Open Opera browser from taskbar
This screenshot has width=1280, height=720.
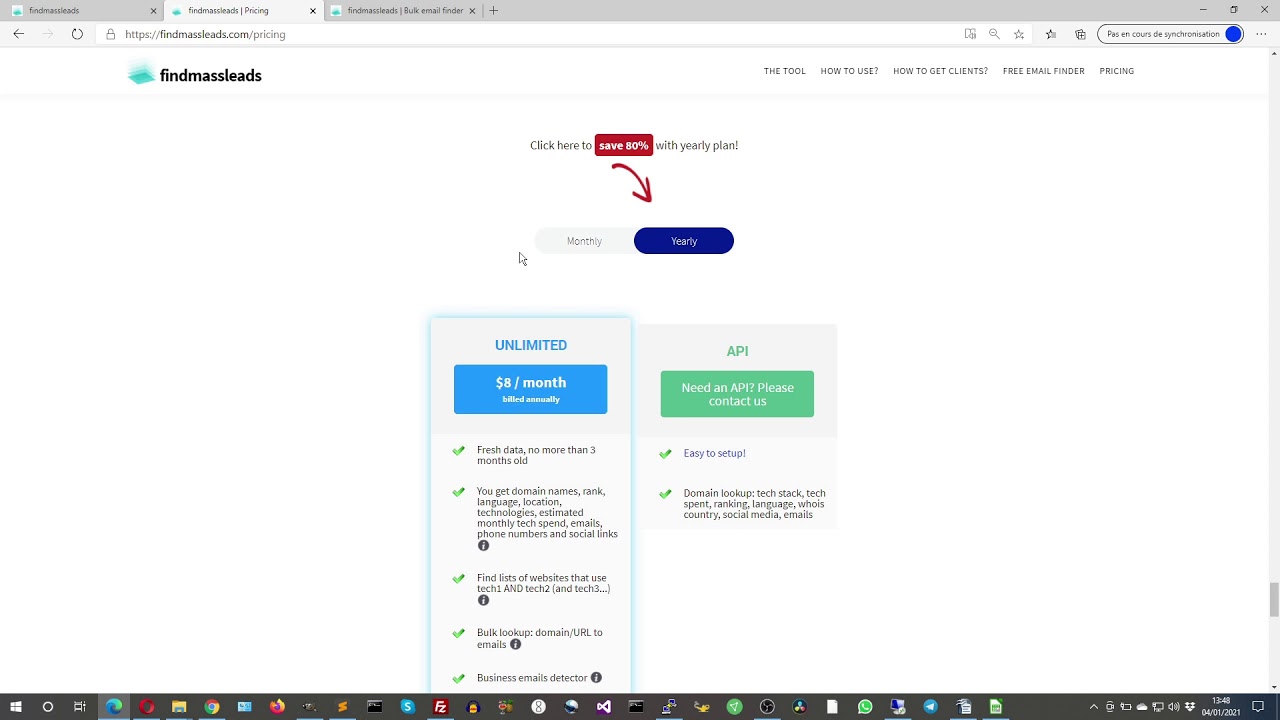[147, 707]
